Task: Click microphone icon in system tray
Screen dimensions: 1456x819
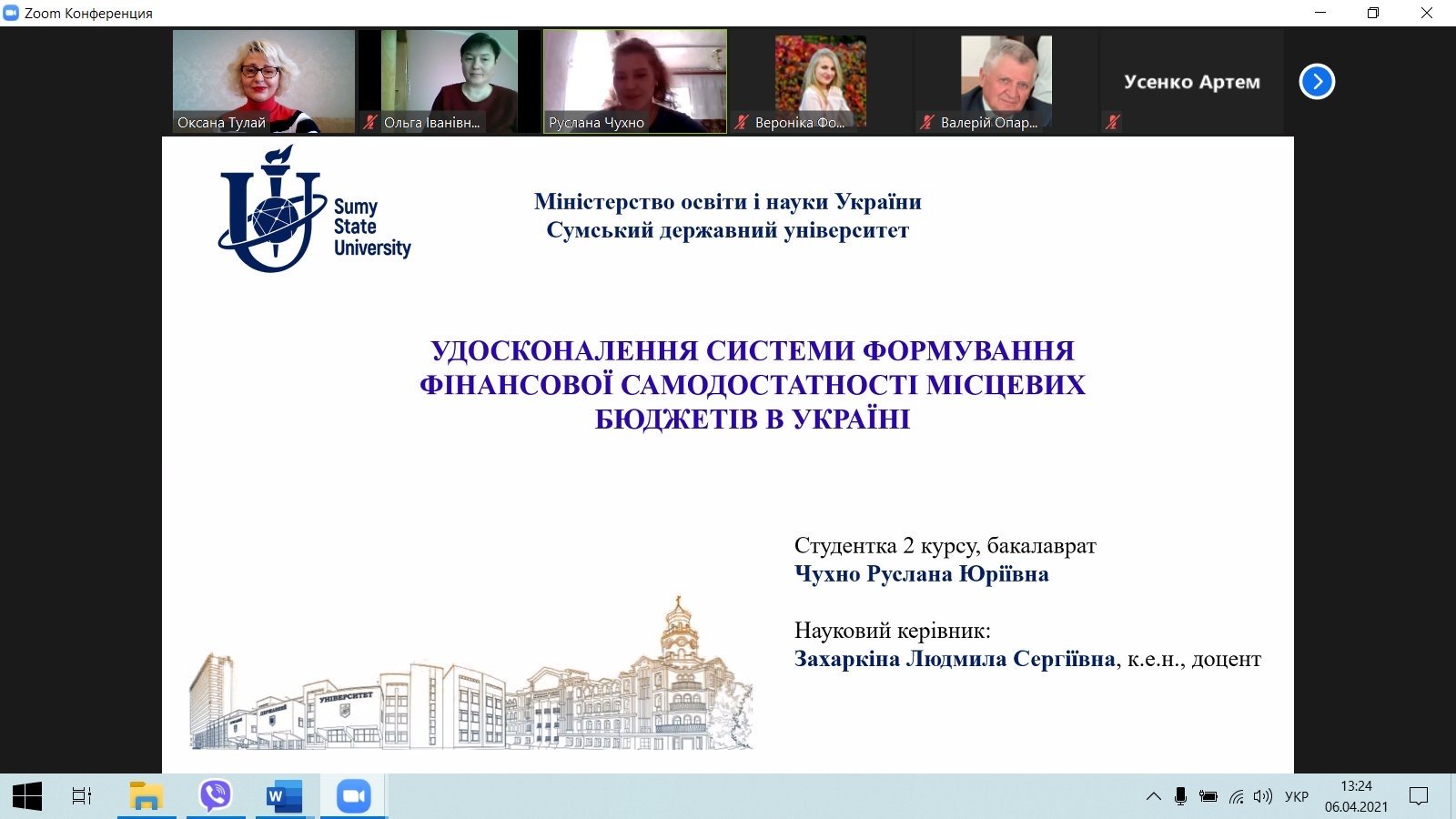Action: [x=1180, y=796]
